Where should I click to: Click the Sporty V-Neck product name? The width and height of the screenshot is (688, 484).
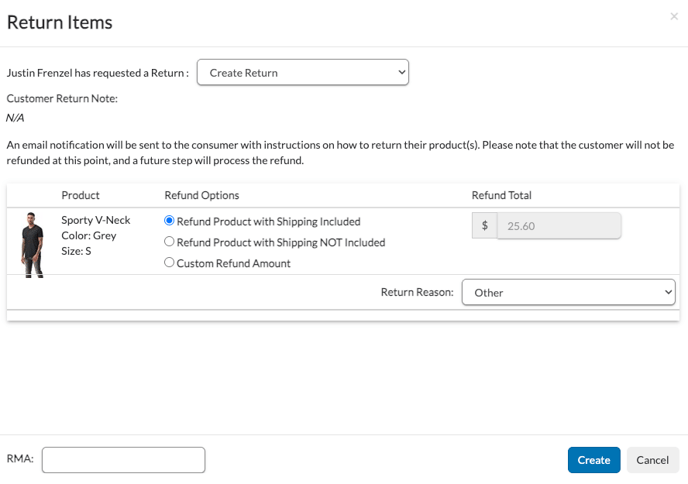coord(95,220)
